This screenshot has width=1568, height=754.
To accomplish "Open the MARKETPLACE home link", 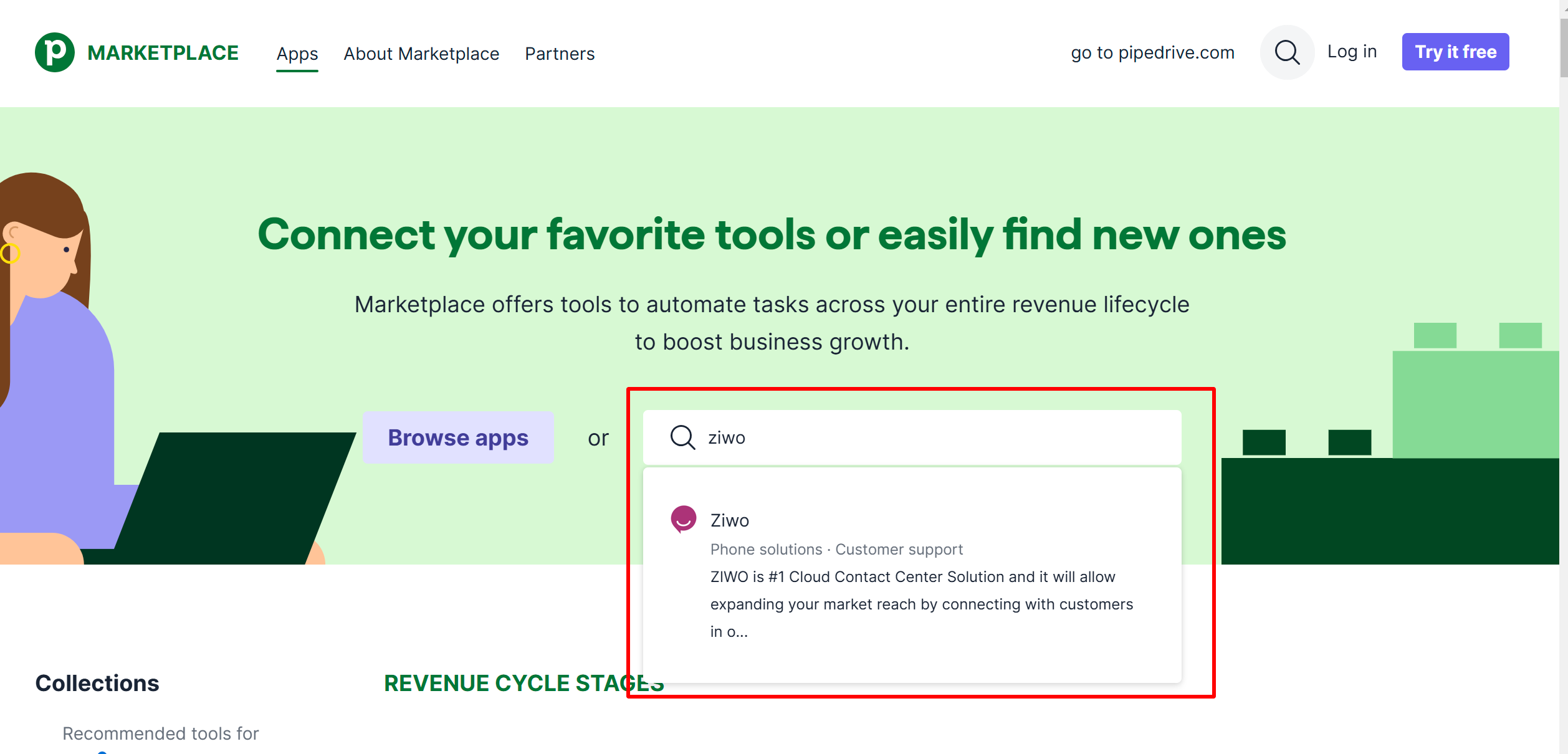I will [163, 53].
